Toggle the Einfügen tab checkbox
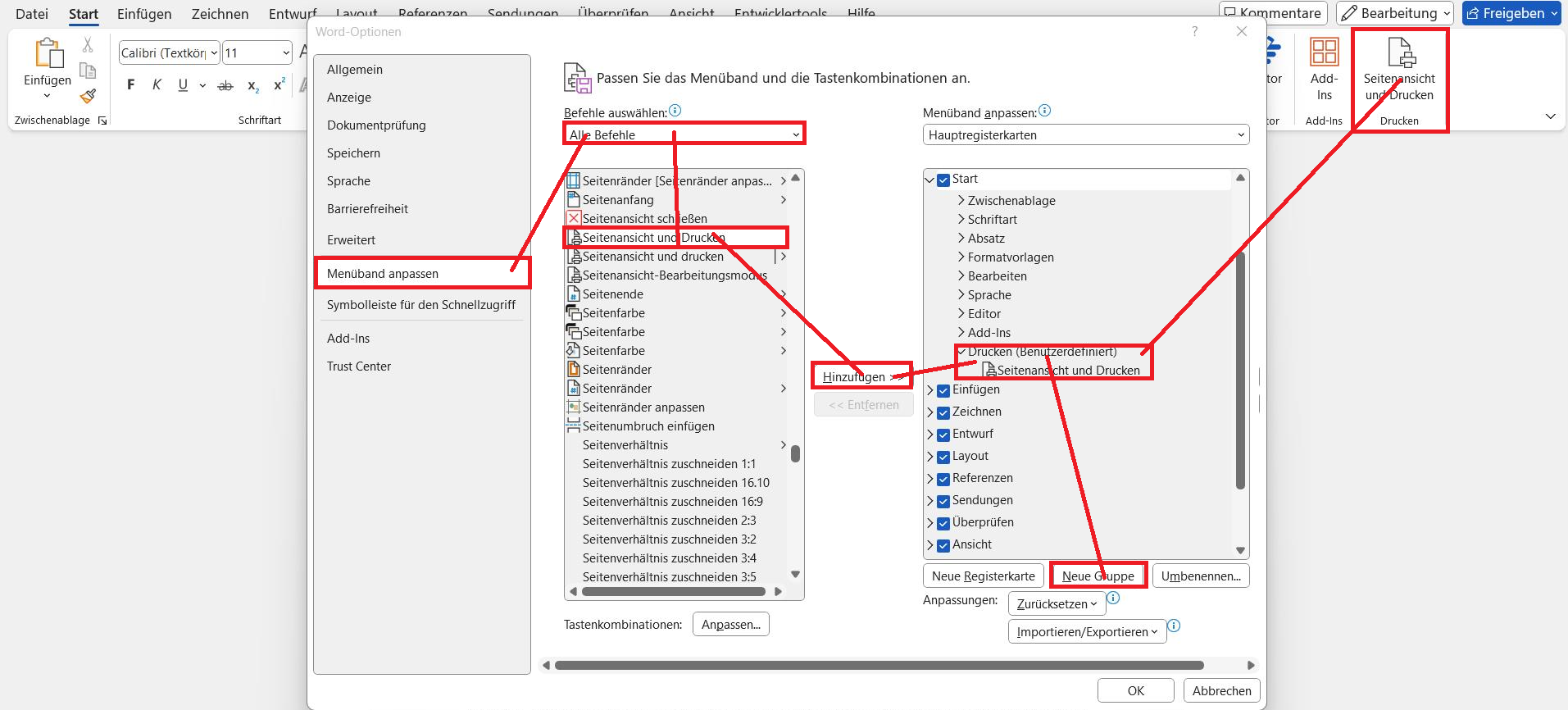The height and width of the screenshot is (710, 1568). pos(943,390)
